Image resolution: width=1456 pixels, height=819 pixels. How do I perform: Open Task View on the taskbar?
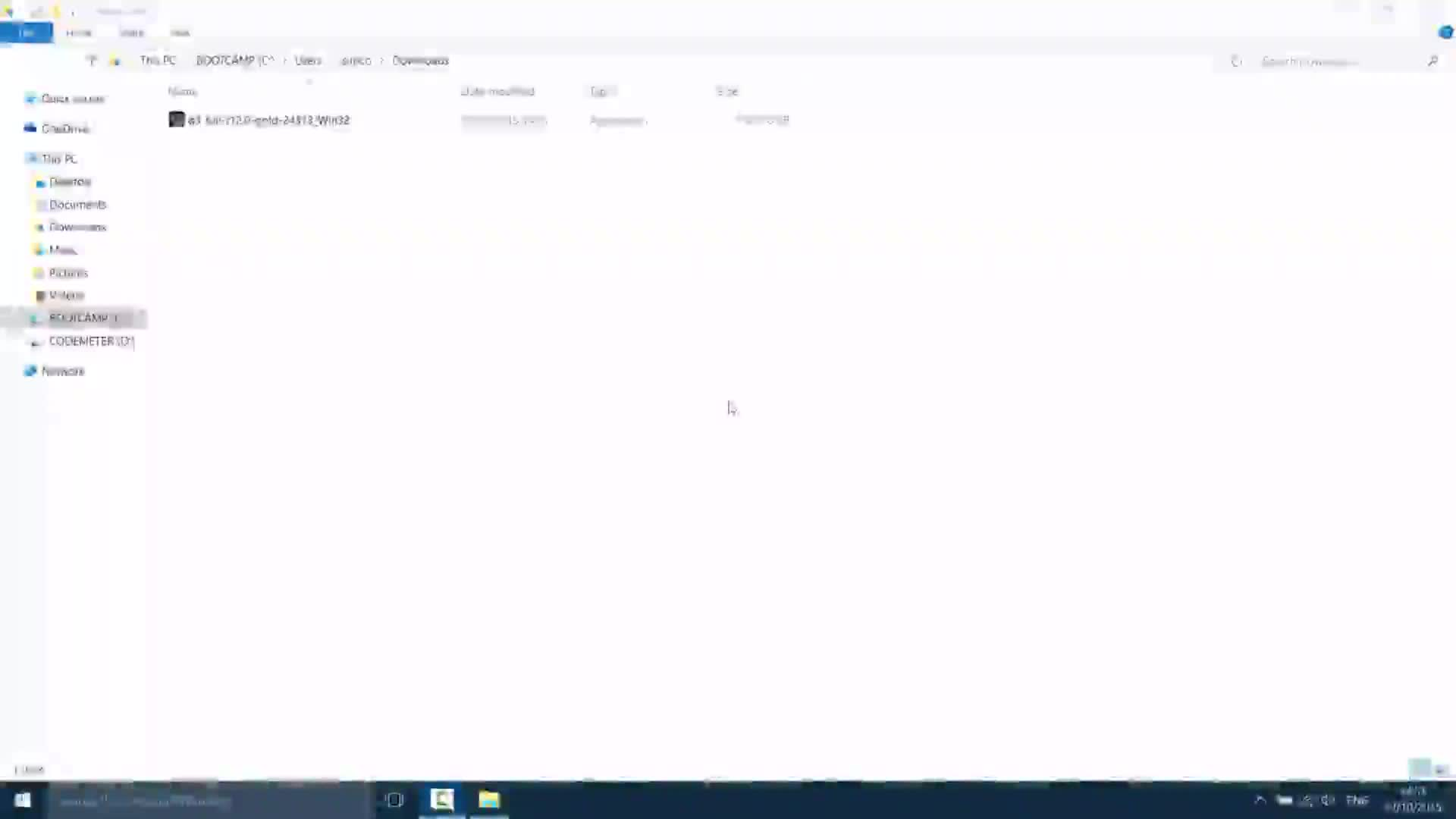[x=394, y=800]
